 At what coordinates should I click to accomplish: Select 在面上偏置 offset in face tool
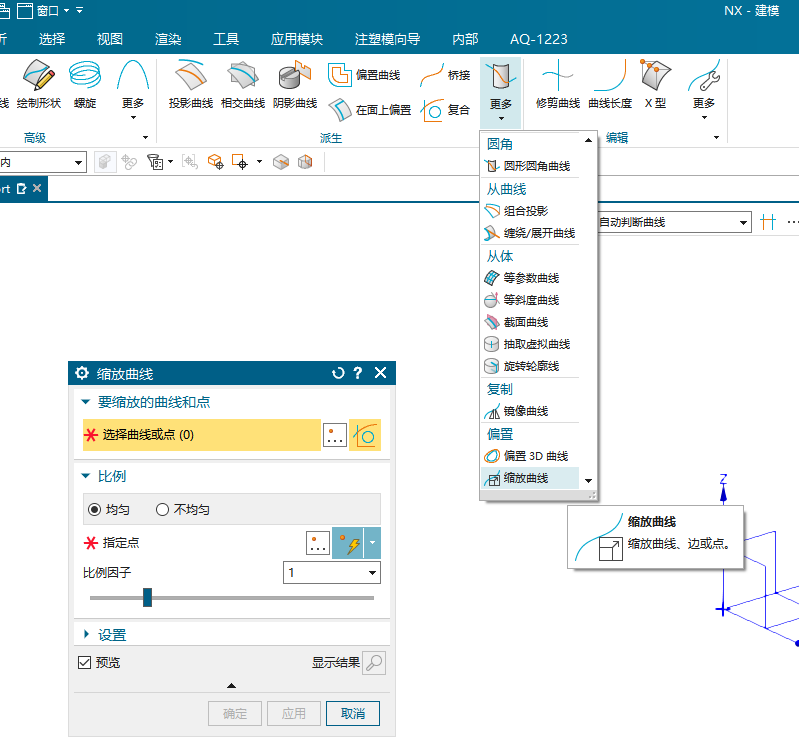coord(370,110)
